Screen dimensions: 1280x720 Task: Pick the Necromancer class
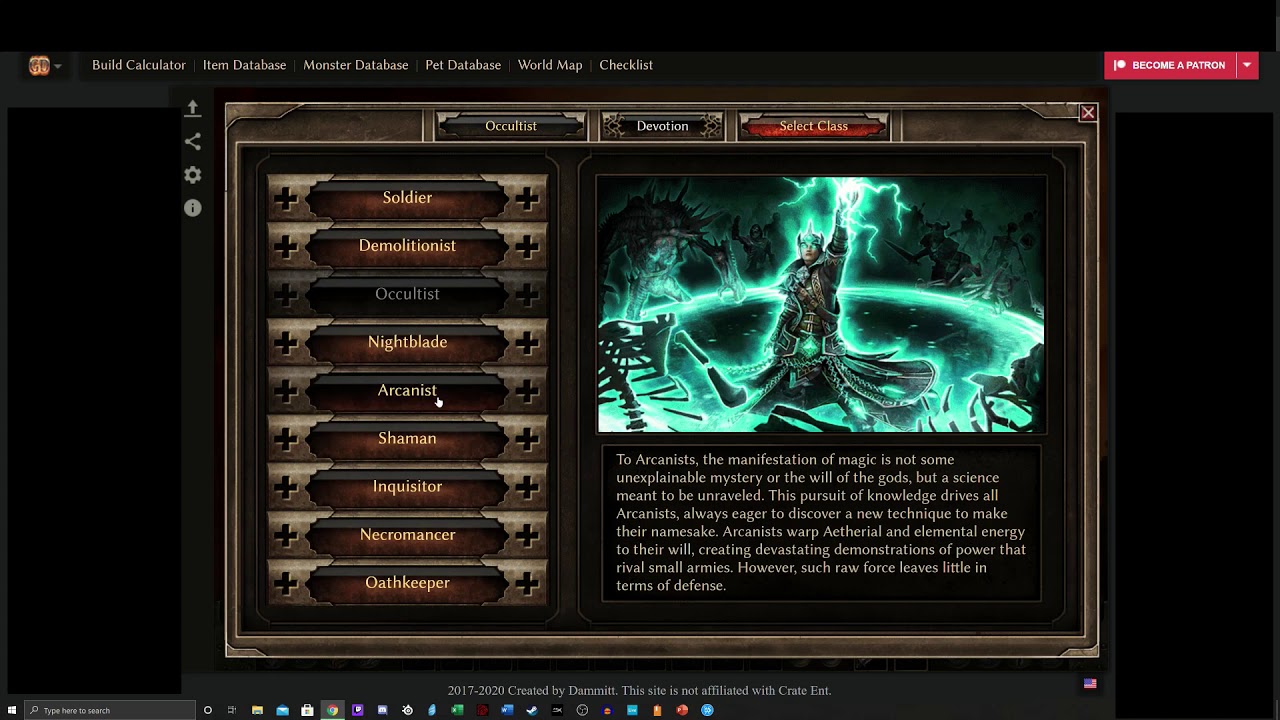coord(407,535)
